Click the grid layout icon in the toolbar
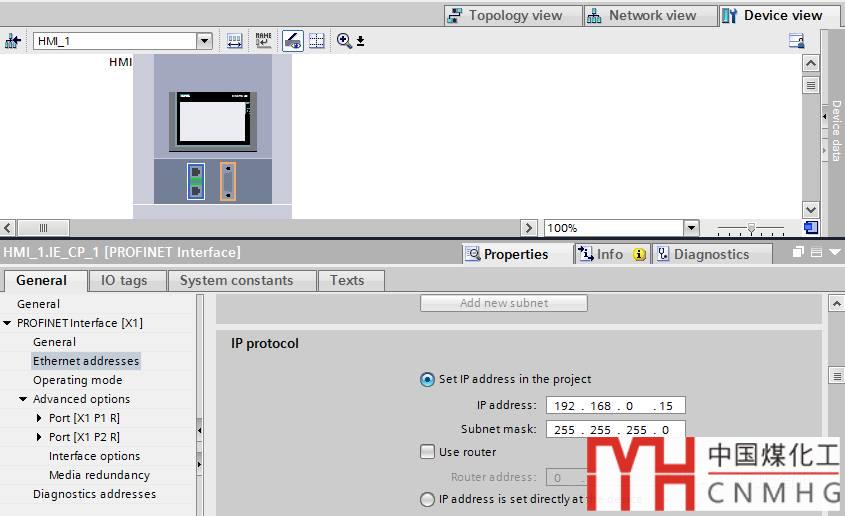Image resolution: width=845 pixels, height=516 pixels. tap(317, 41)
